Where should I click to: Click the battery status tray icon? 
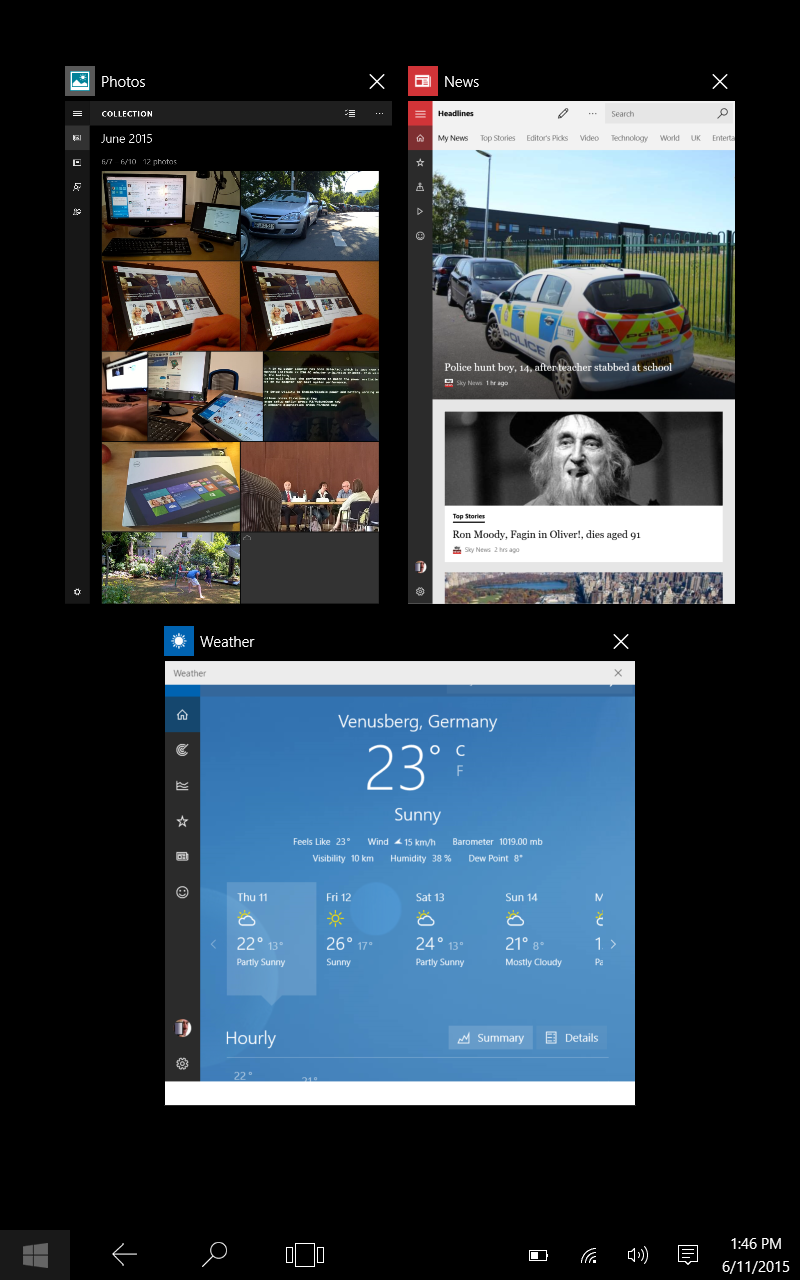539,1255
